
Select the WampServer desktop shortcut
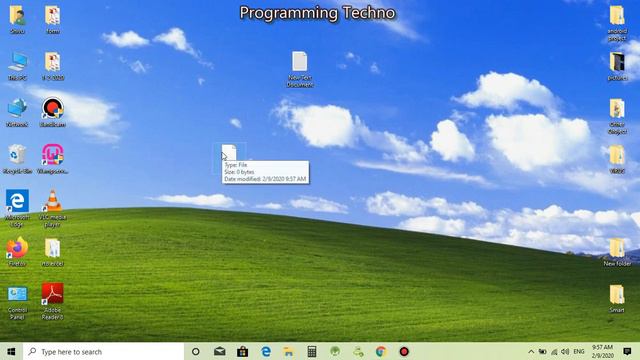point(53,159)
